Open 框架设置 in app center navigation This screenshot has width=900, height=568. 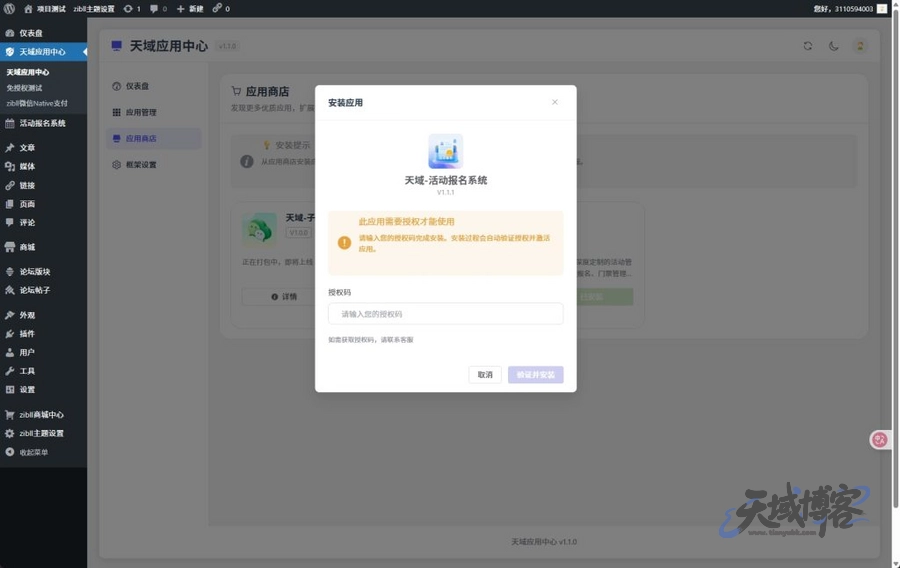pos(154,165)
